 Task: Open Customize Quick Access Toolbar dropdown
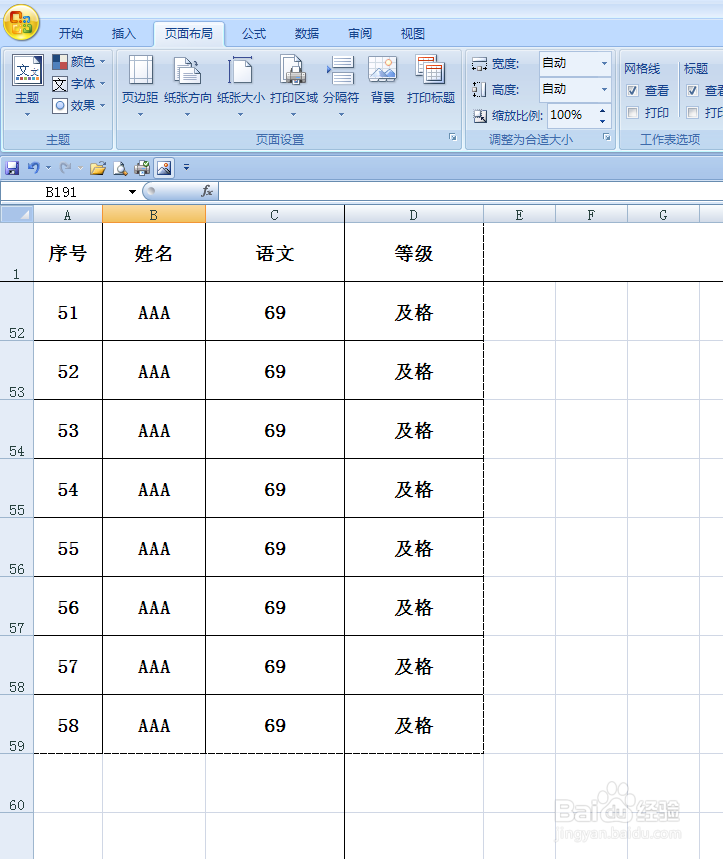click(x=186, y=168)
